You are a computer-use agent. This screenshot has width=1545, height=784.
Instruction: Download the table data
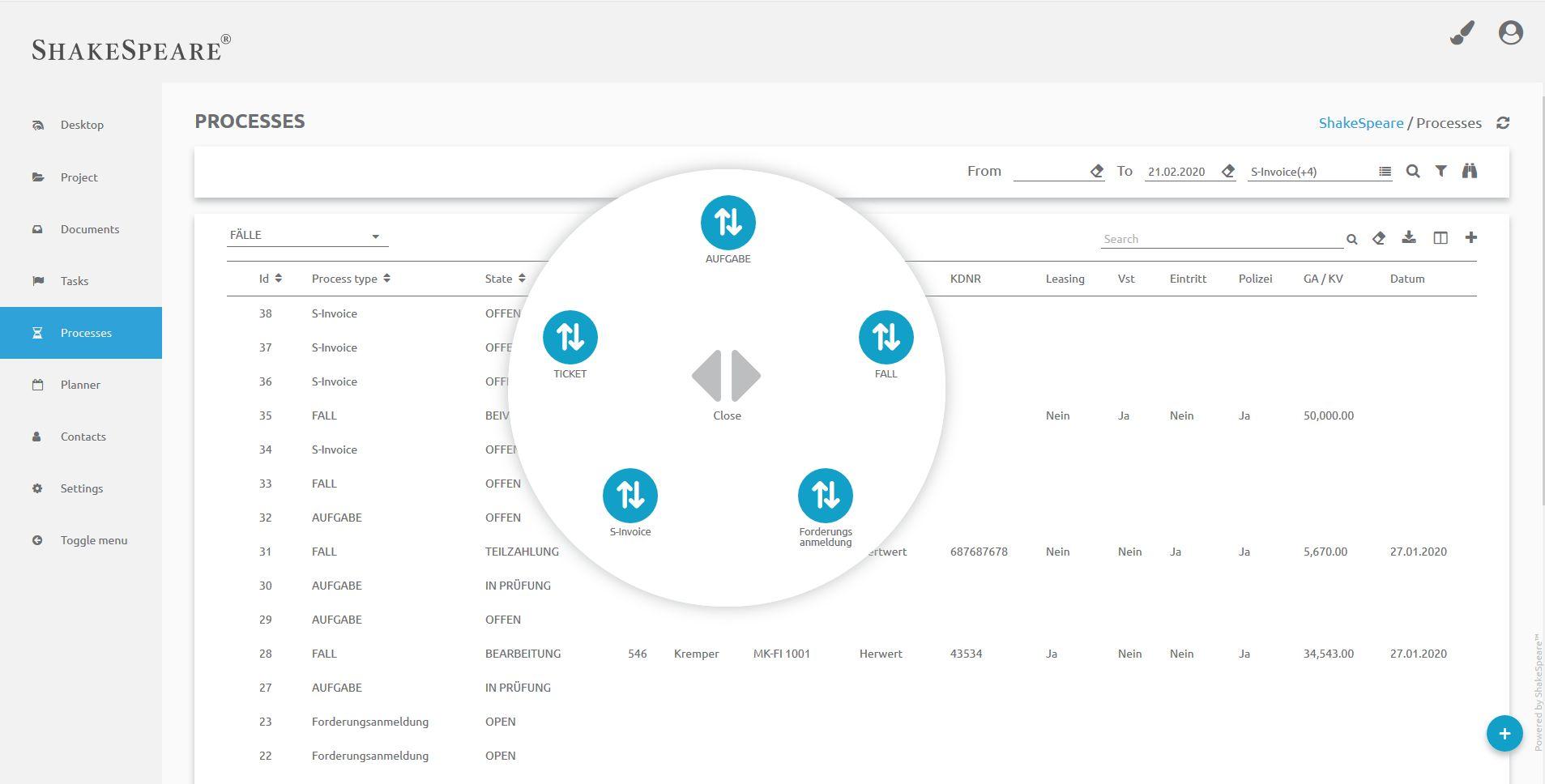click(1409, 237)
